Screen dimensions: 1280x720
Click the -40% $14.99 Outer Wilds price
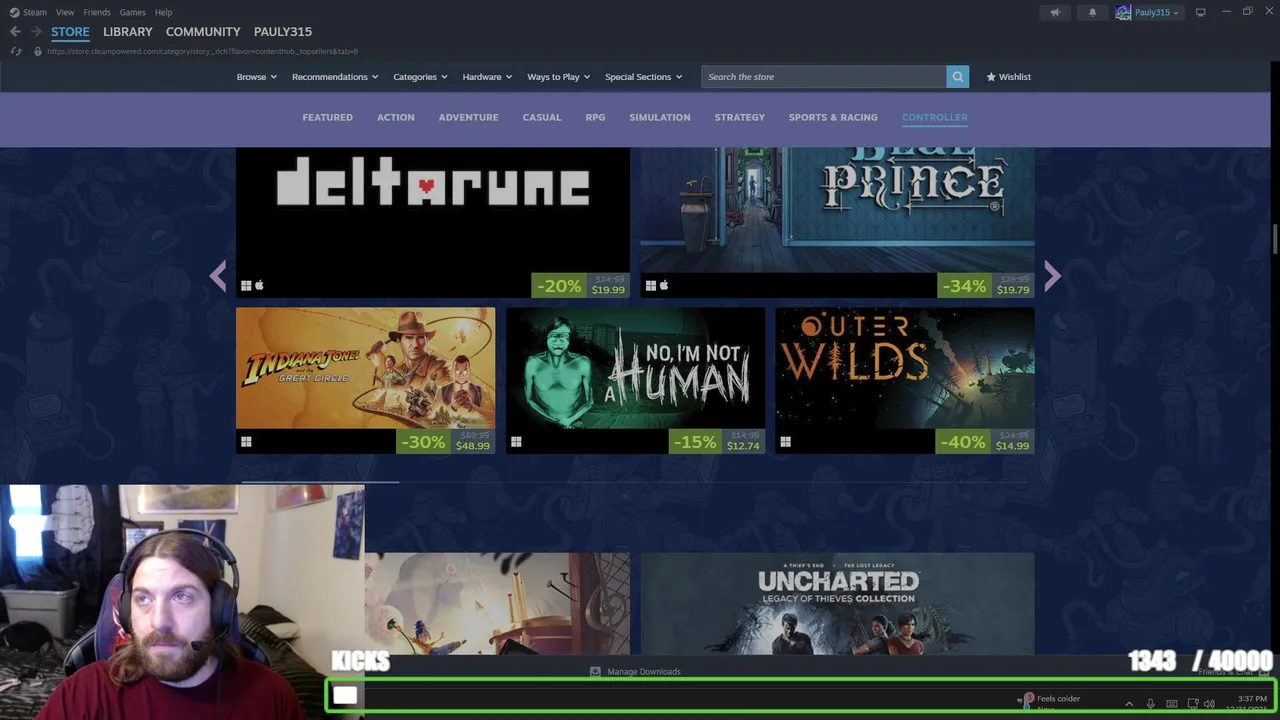point(985,442)
